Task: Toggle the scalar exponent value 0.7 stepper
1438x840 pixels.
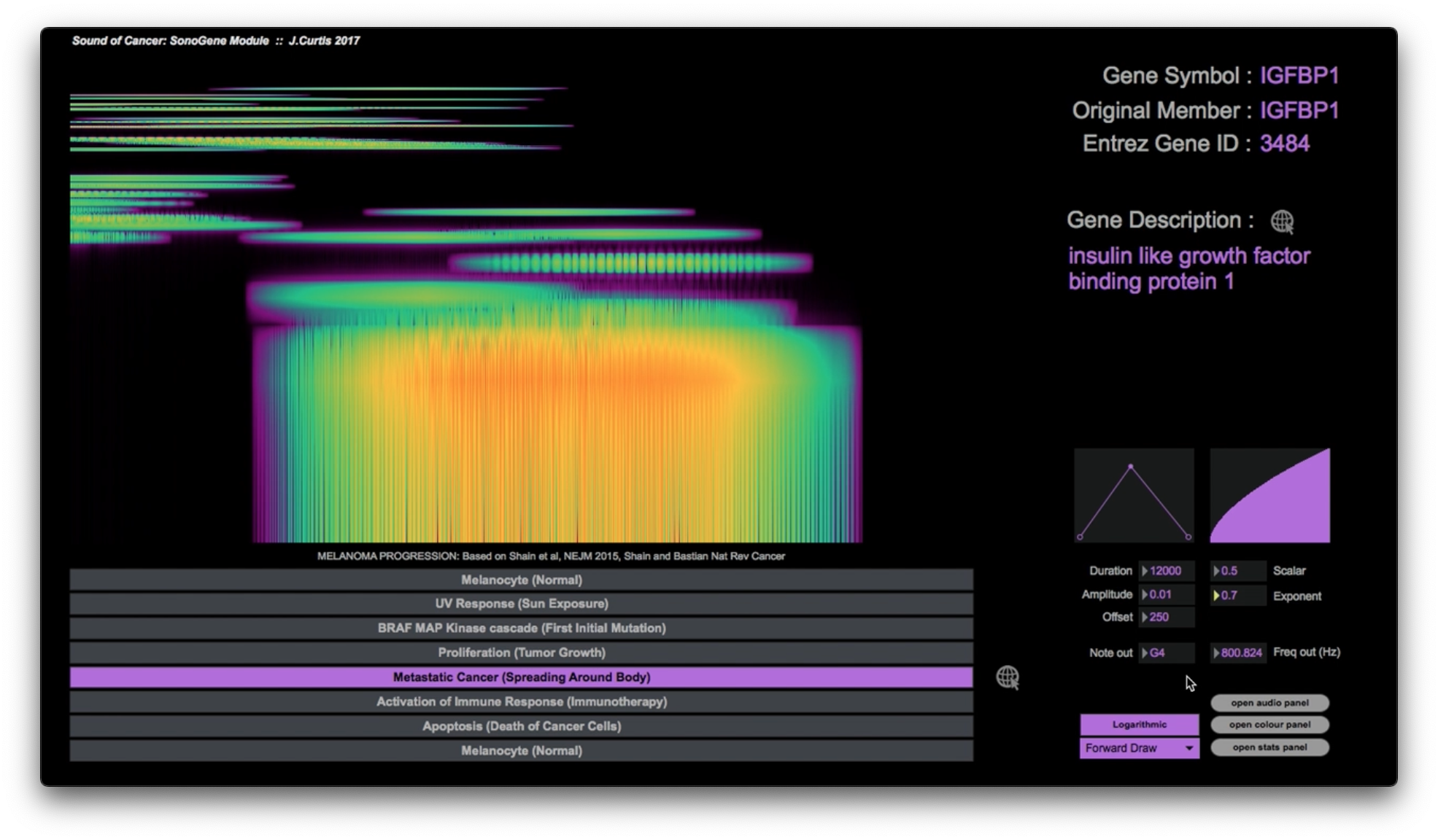Action: pyautogui.click(x=1216, y=596)
